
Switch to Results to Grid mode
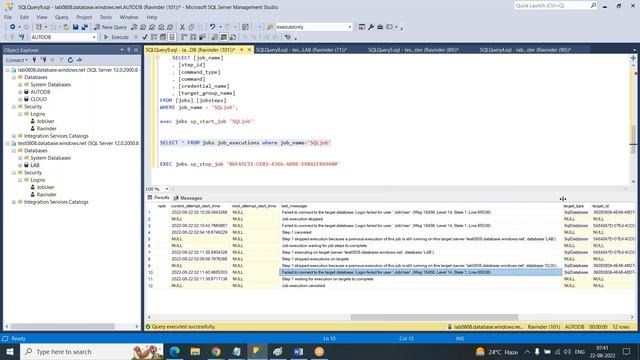click(x=224, y=37)
